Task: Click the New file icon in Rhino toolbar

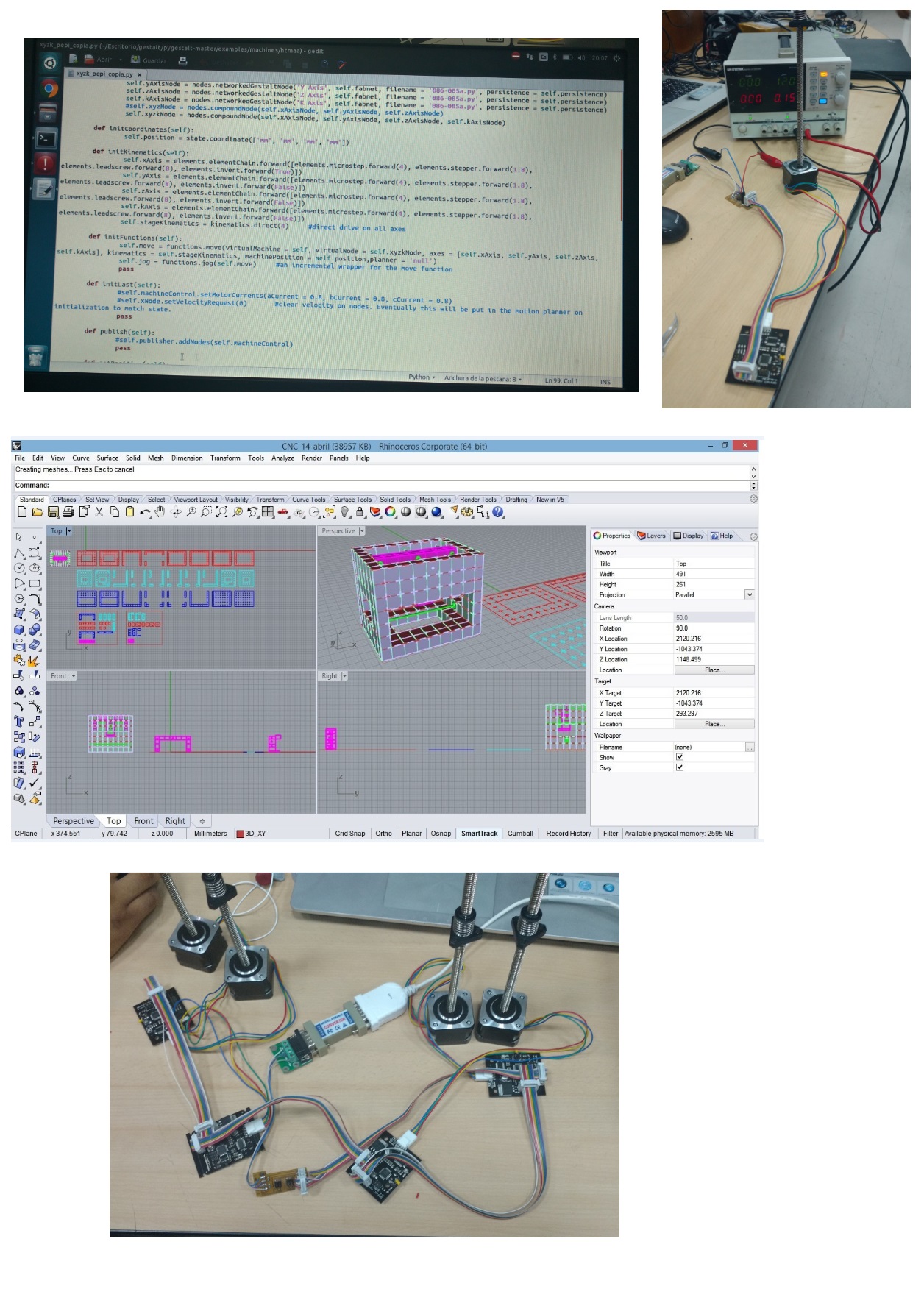Action: point(23,512)
